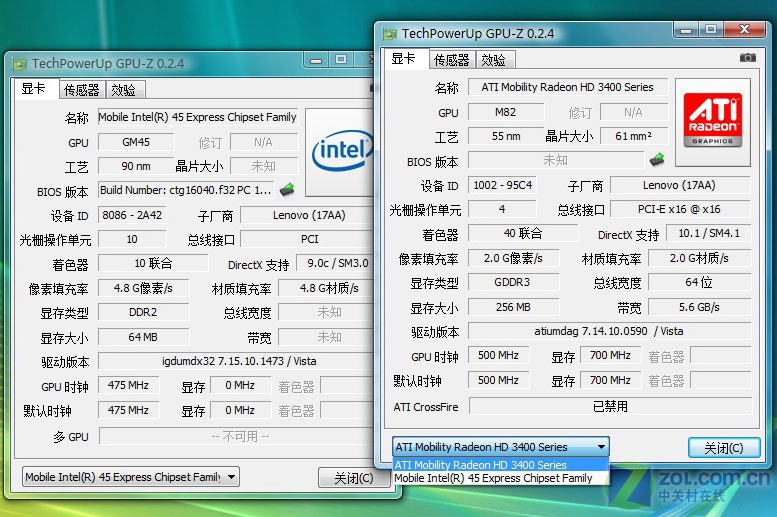Minimize the ATI GPU-Z window

(x=686, y=30)
